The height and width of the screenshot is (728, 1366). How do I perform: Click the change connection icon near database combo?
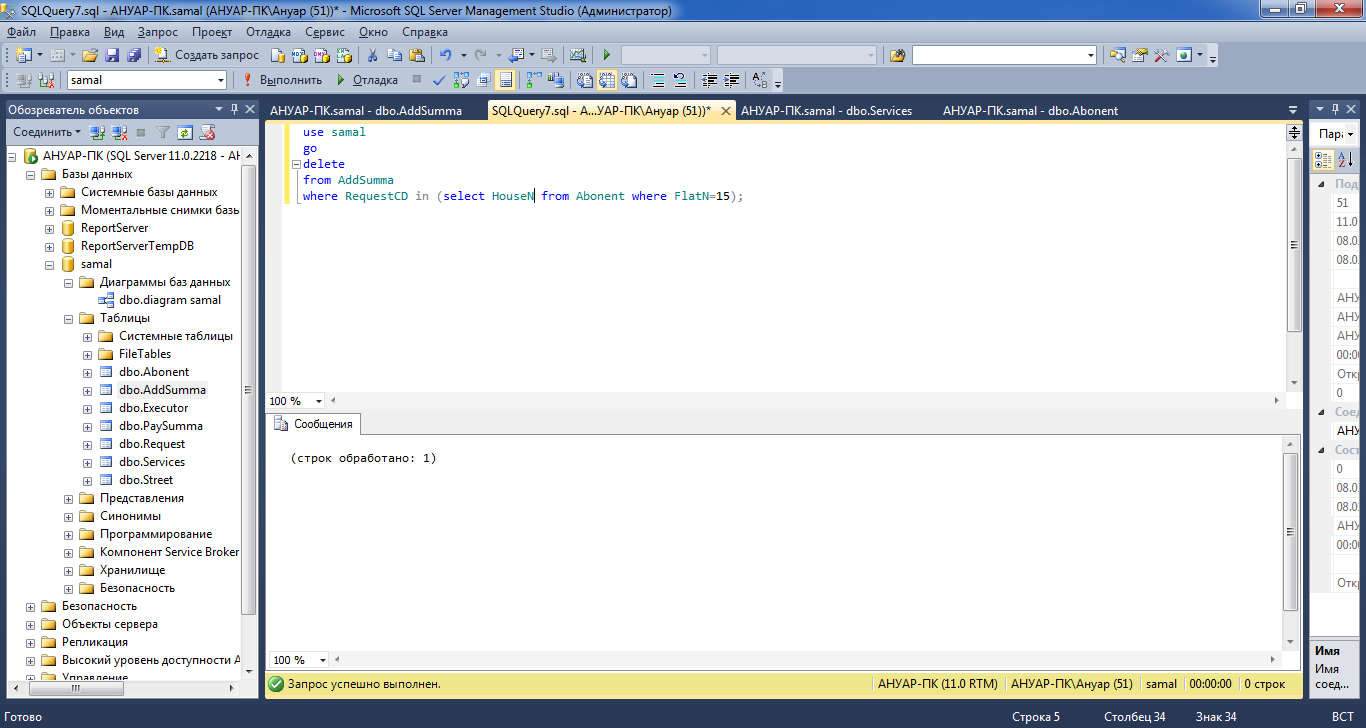[46, 80]
